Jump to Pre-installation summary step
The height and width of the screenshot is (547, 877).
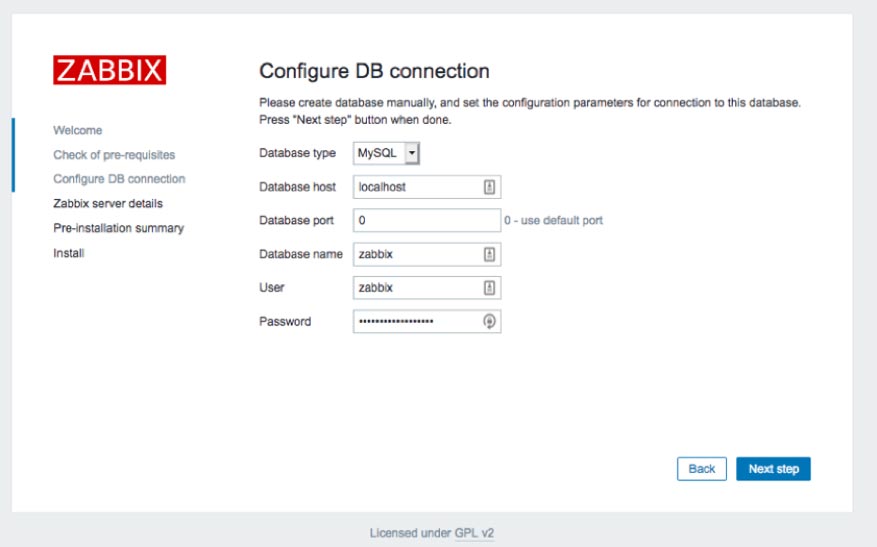tap(119, 228)
